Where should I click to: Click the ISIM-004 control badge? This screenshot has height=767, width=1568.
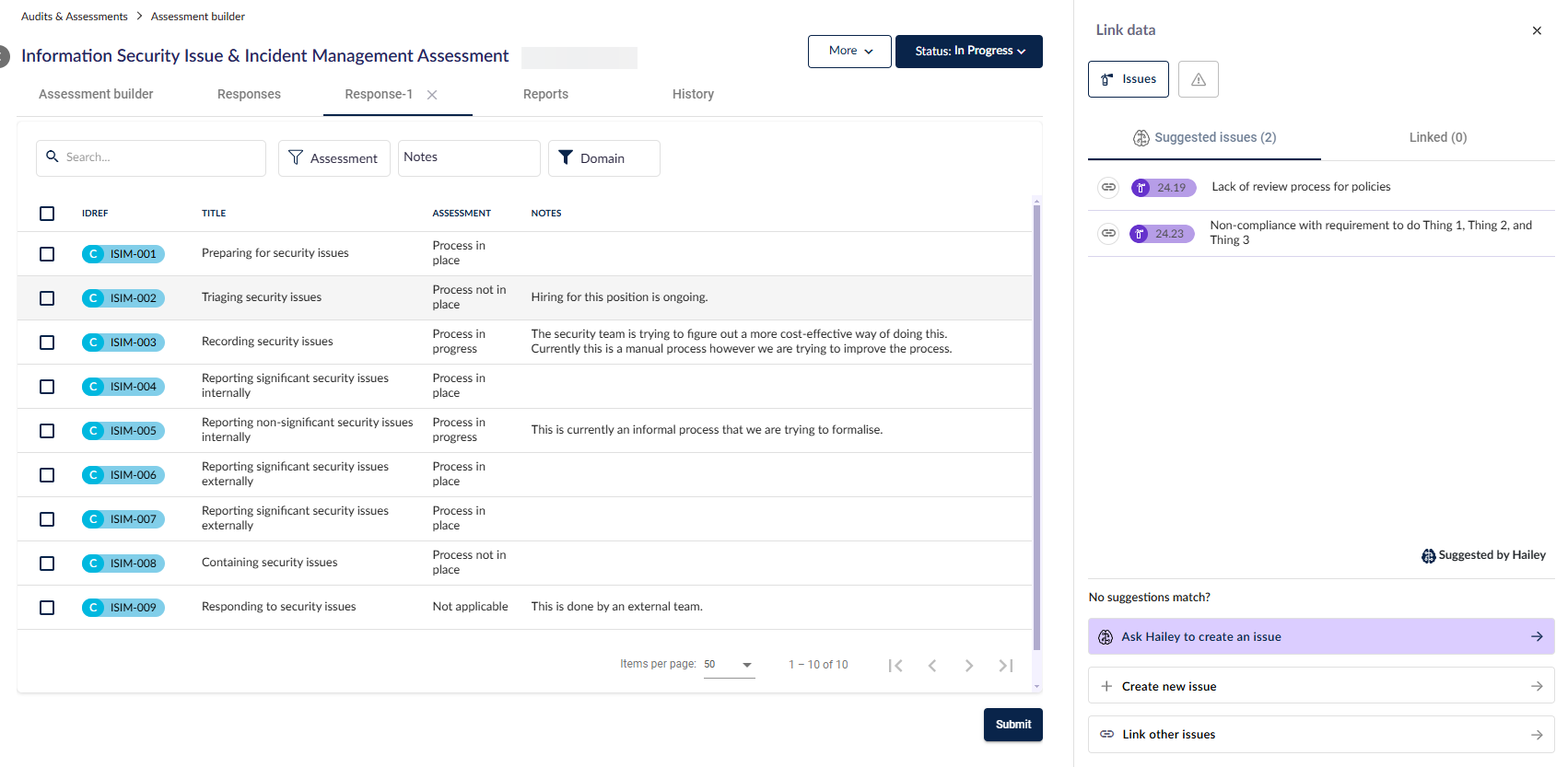click(123, 387)
